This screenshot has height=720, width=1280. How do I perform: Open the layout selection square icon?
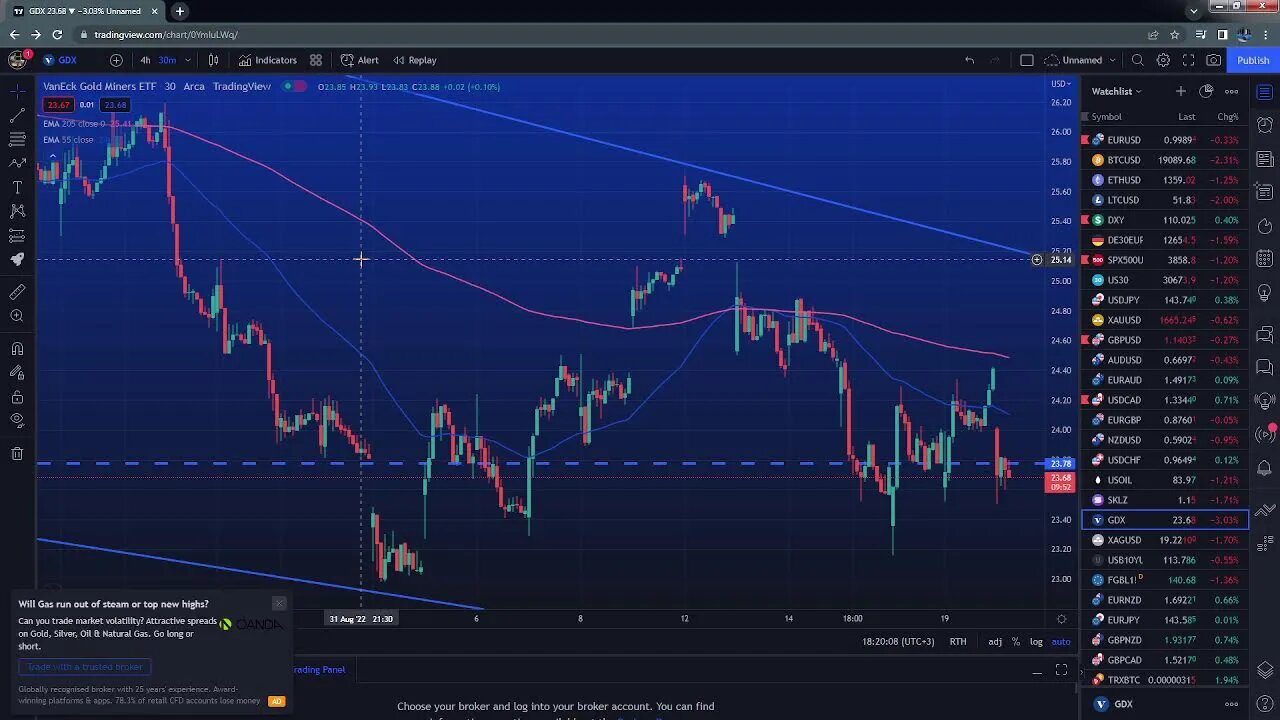pyautogui.click(x=1026, y=60)
